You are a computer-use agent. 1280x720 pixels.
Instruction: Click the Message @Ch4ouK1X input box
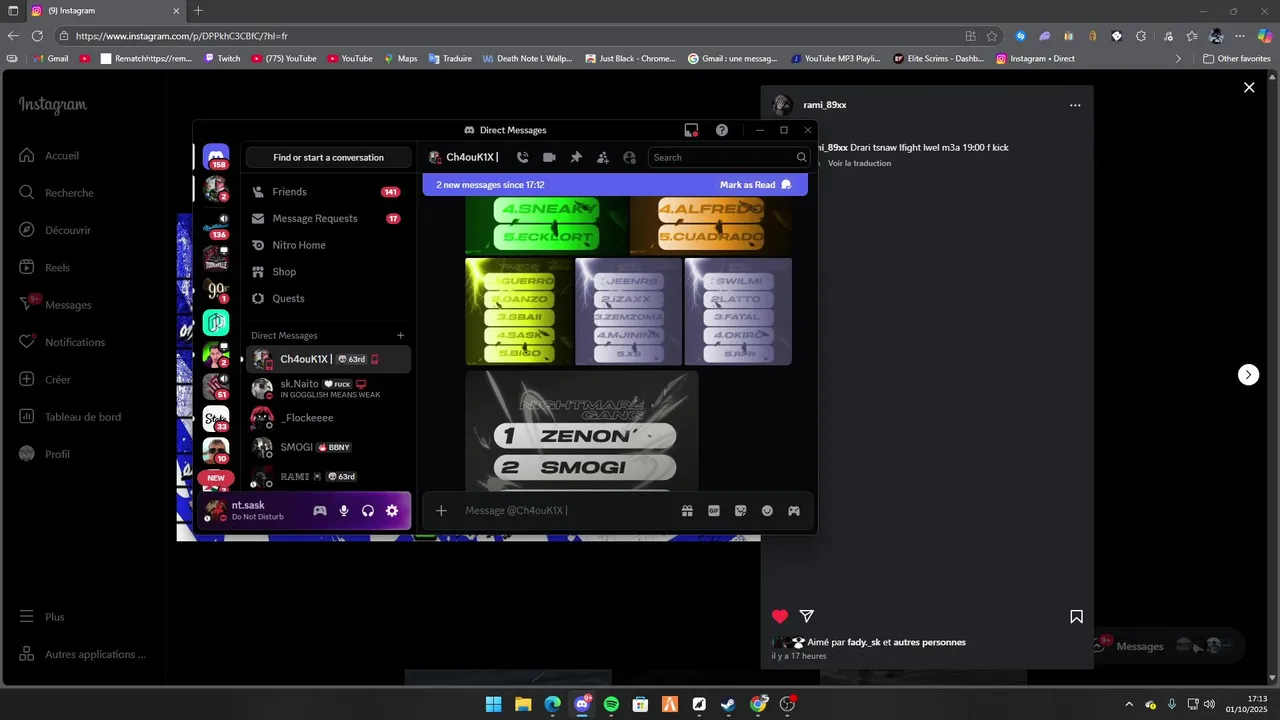tap(565, 510)
